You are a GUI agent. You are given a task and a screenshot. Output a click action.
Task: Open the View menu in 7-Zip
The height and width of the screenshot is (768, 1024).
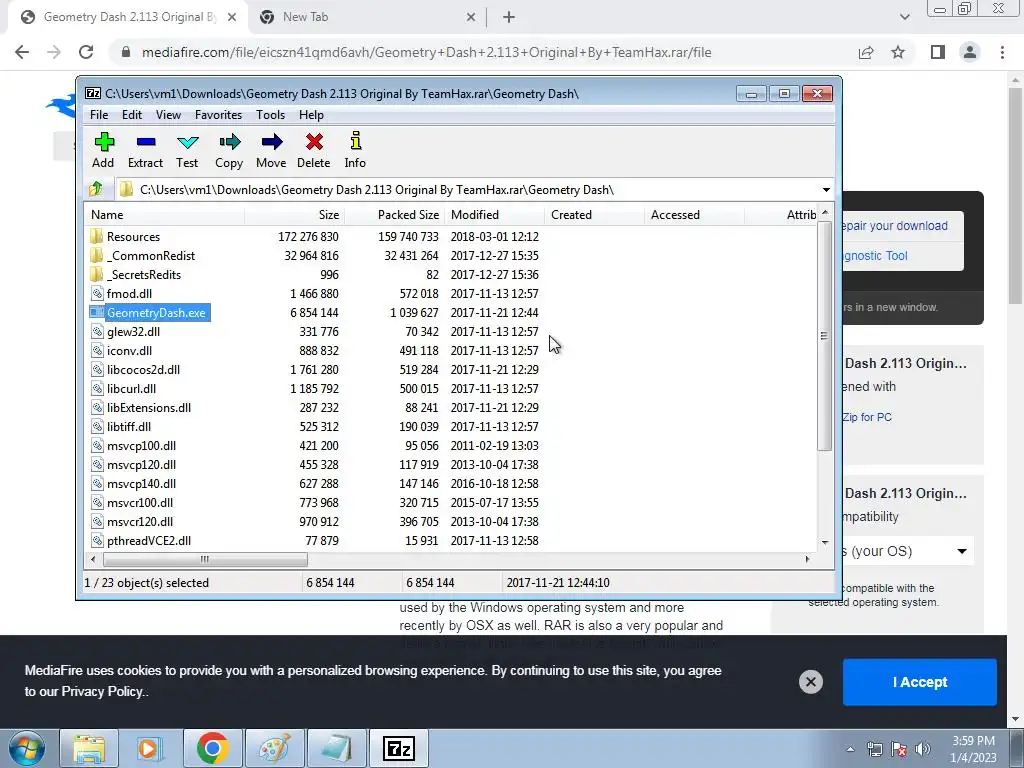(168, 115)
